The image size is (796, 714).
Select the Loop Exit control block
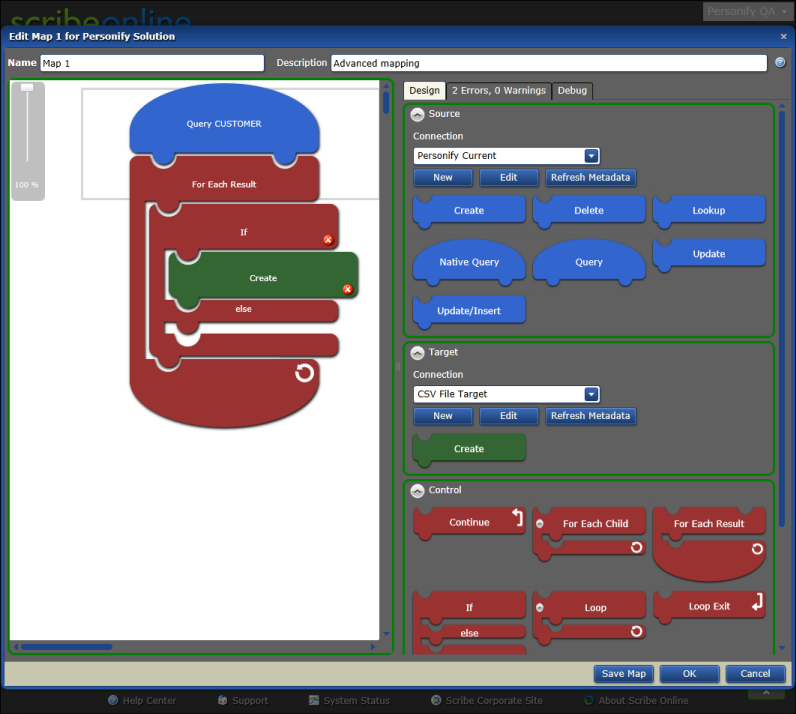pyautogui.click(x=709, y=607)
